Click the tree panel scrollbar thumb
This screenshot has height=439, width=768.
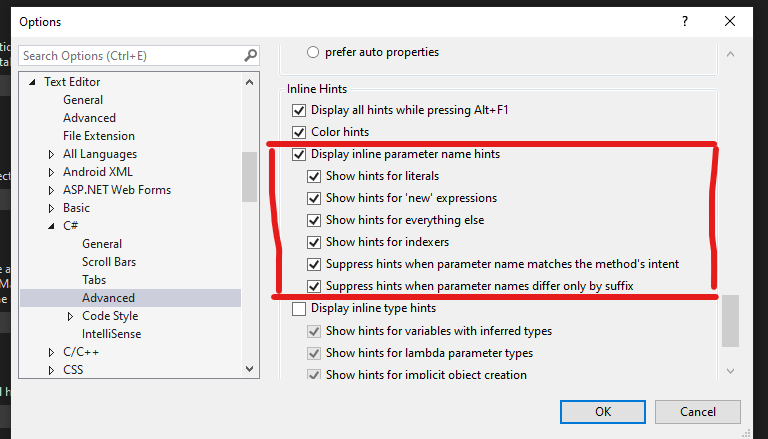click(249, 177)
